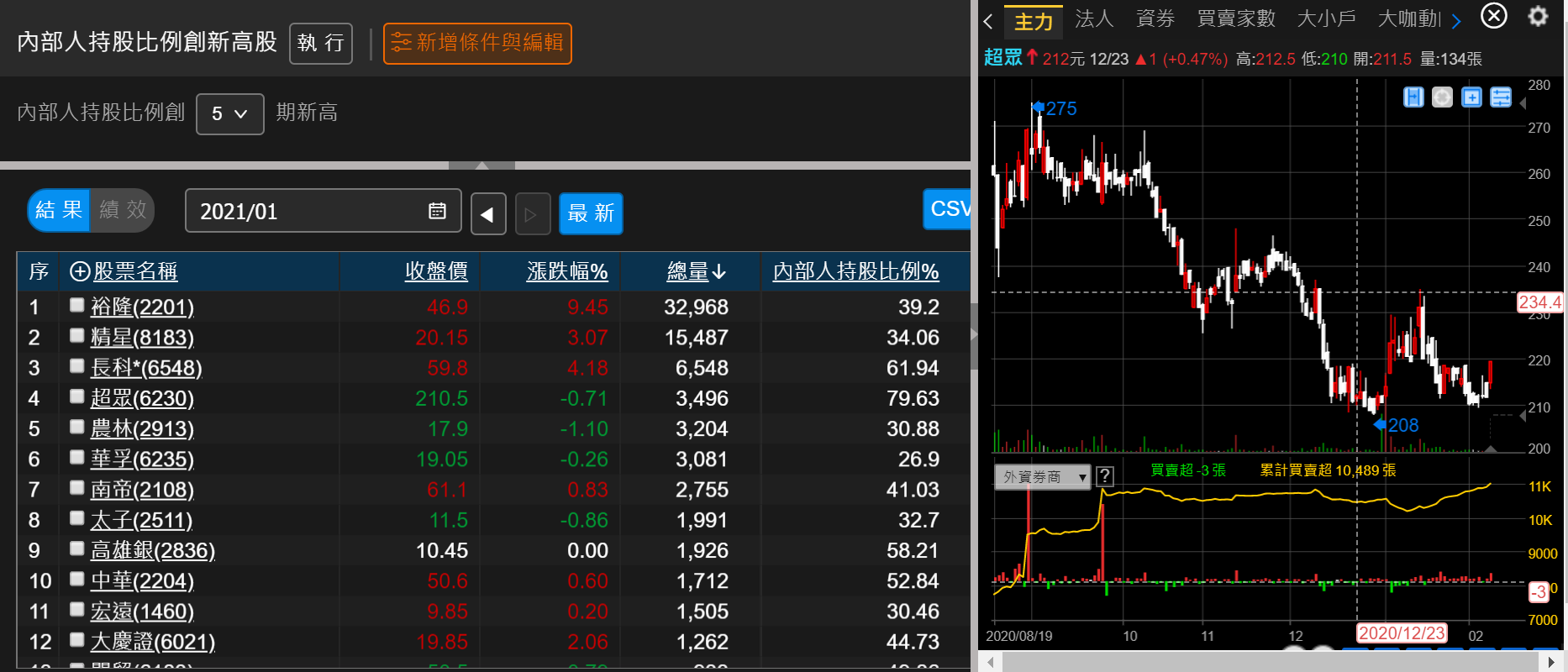
Task: Open the 買賣家數 tab
Action: coord(1235,19)
